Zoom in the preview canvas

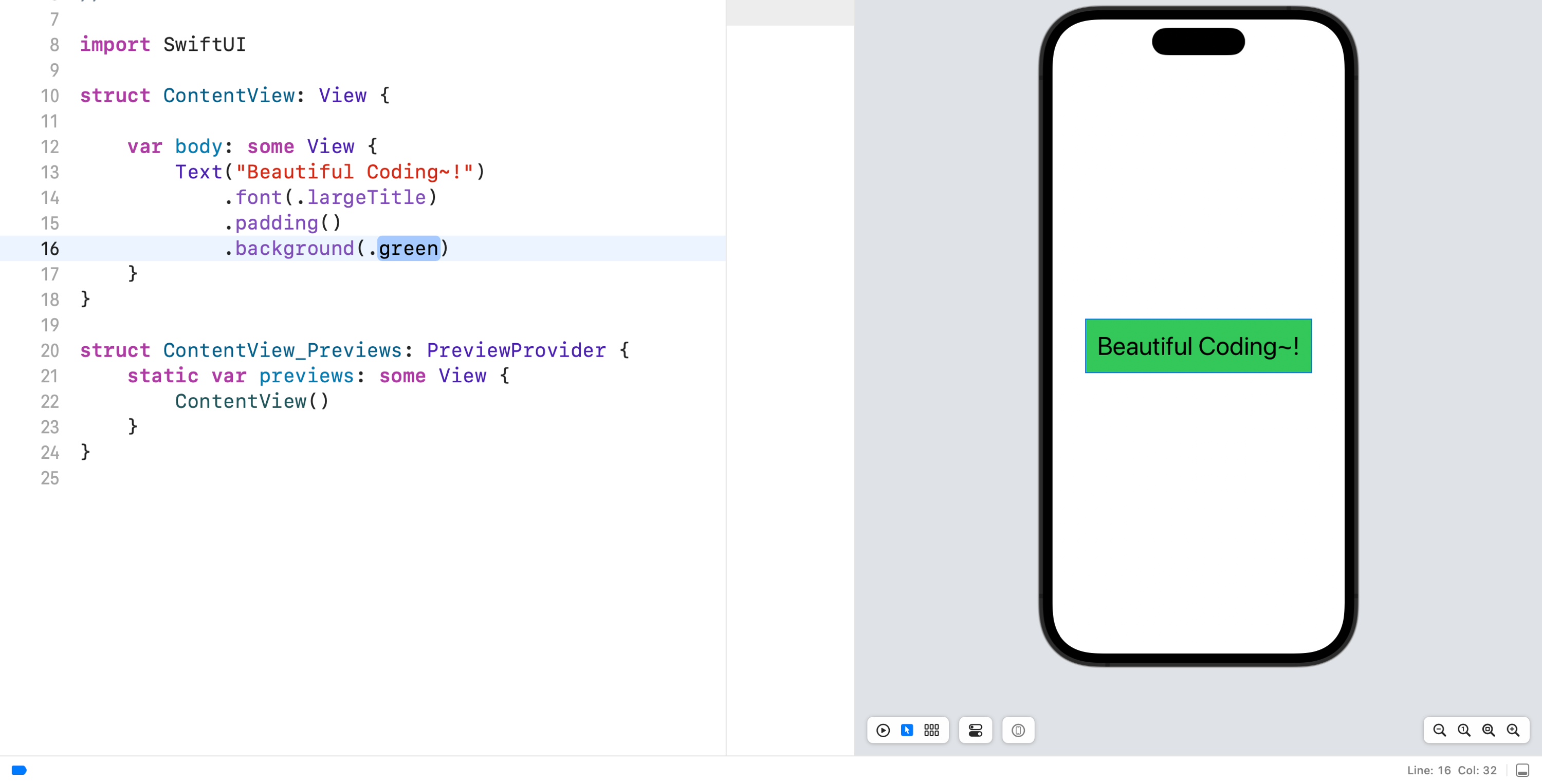click(1513, 730)
